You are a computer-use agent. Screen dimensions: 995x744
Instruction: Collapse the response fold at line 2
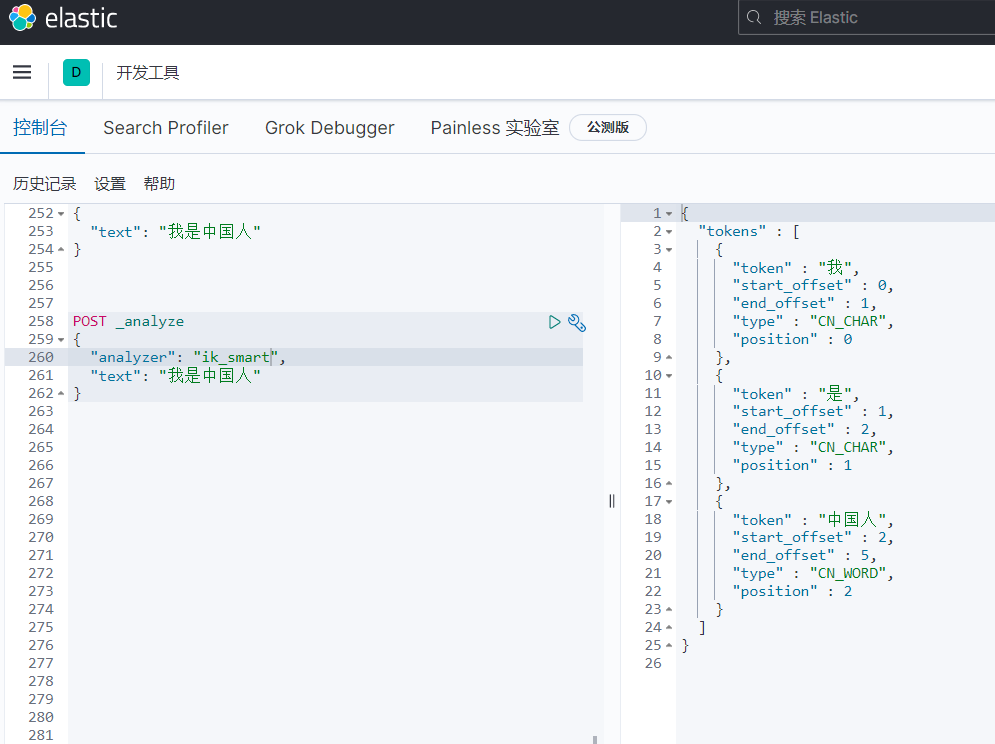669,232
